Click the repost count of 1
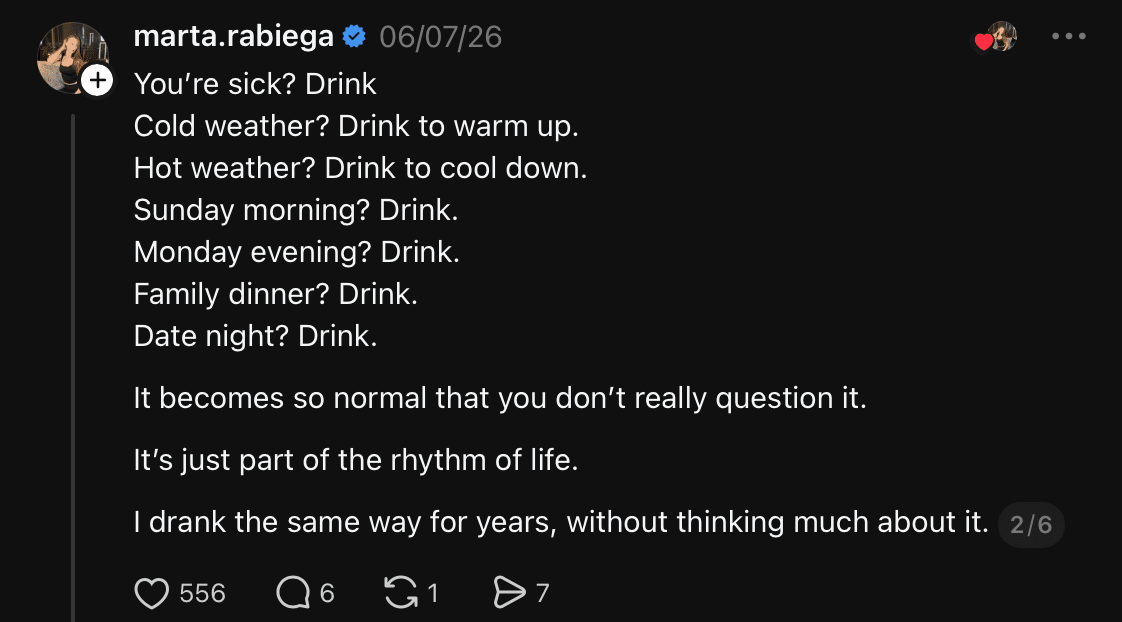The width and height of the screenshot is (1122, 622). pos(433,593)
